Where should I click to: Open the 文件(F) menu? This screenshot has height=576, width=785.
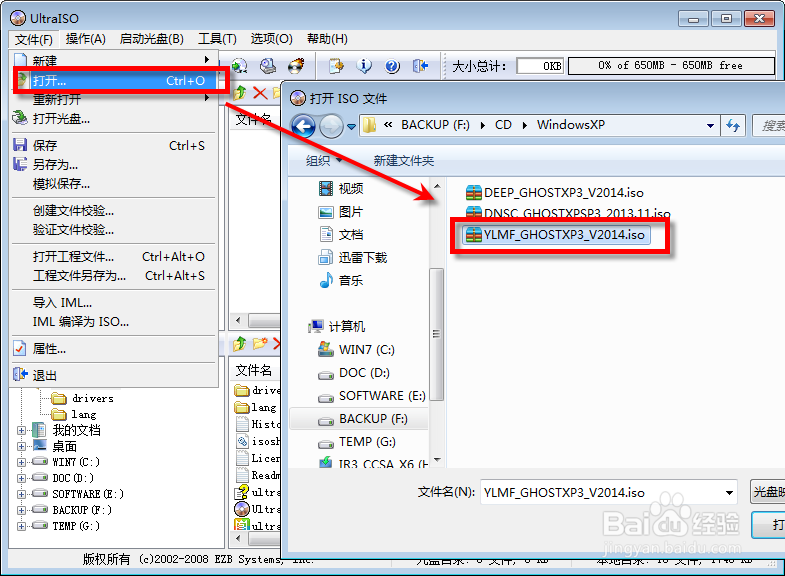click(34, 39)
